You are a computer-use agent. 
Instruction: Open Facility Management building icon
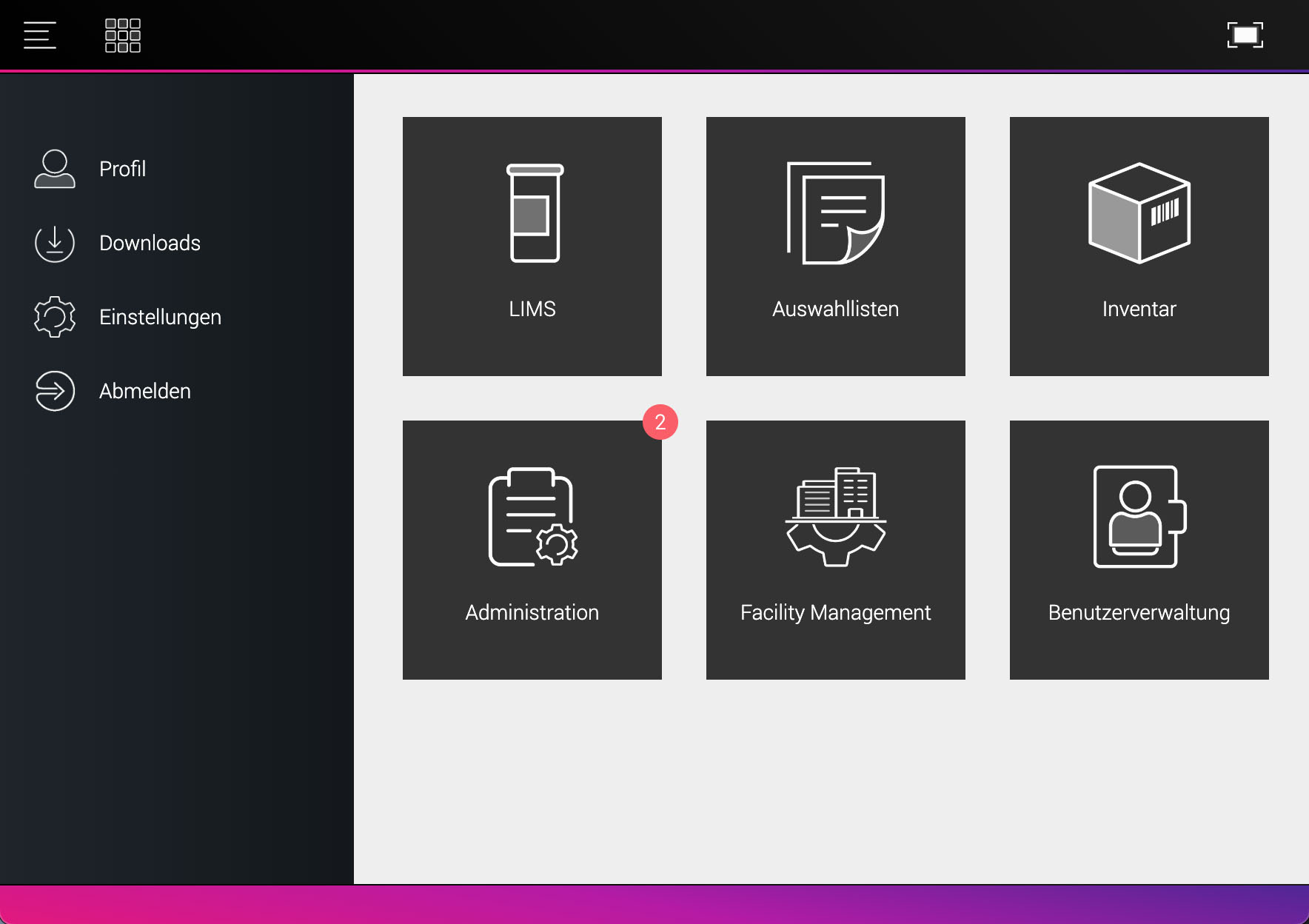pyautogui.click(x=835, y=517)
